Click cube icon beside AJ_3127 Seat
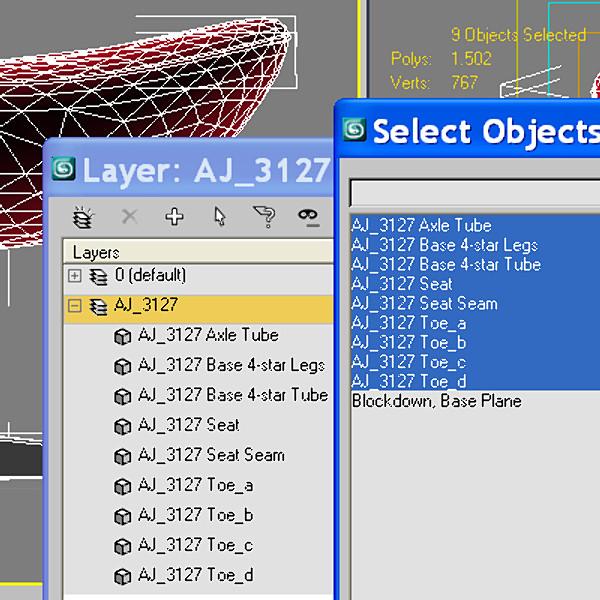Image resolution: width=600 pixels, height=600 pixels. point(123,427)
